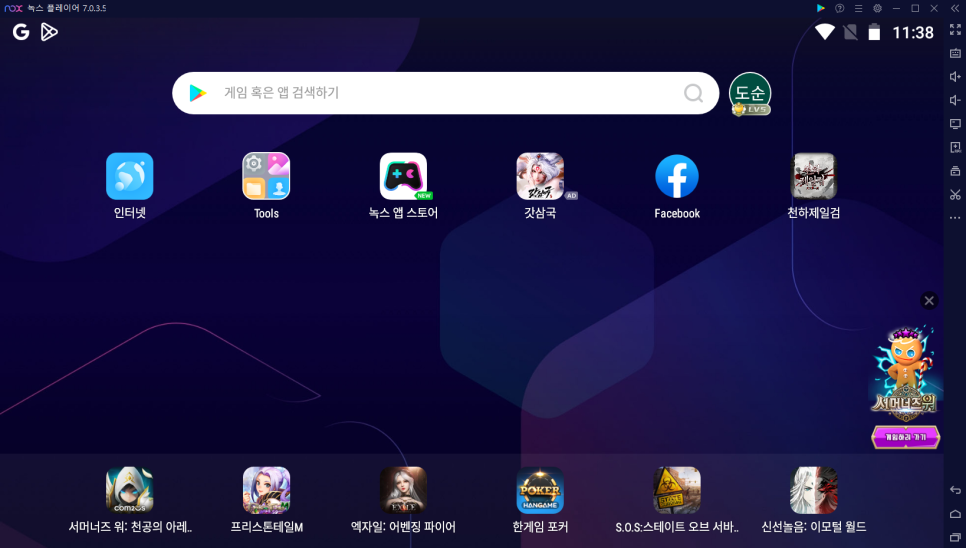Open the 도순 user profile avatar
Viewport: 966px width, 548px height.
tap(750, 94)
